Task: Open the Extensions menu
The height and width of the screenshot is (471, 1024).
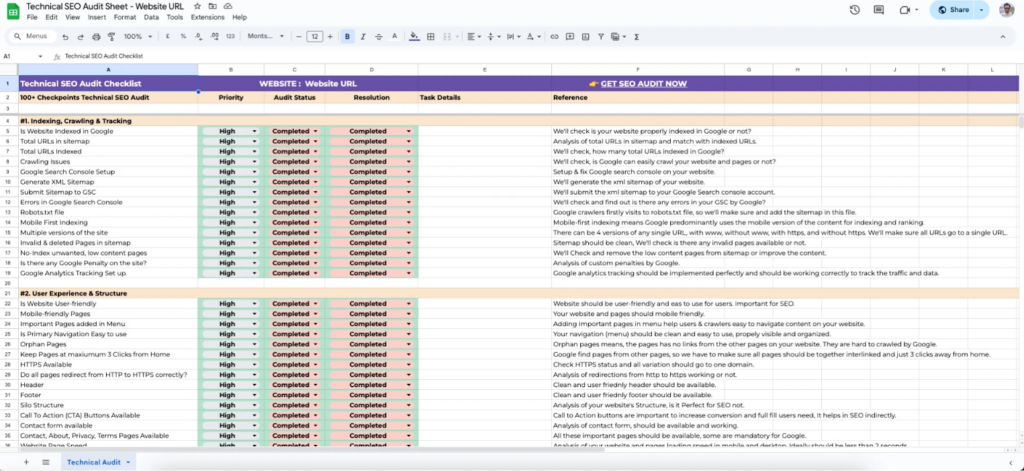Action: tap(206, 18)
